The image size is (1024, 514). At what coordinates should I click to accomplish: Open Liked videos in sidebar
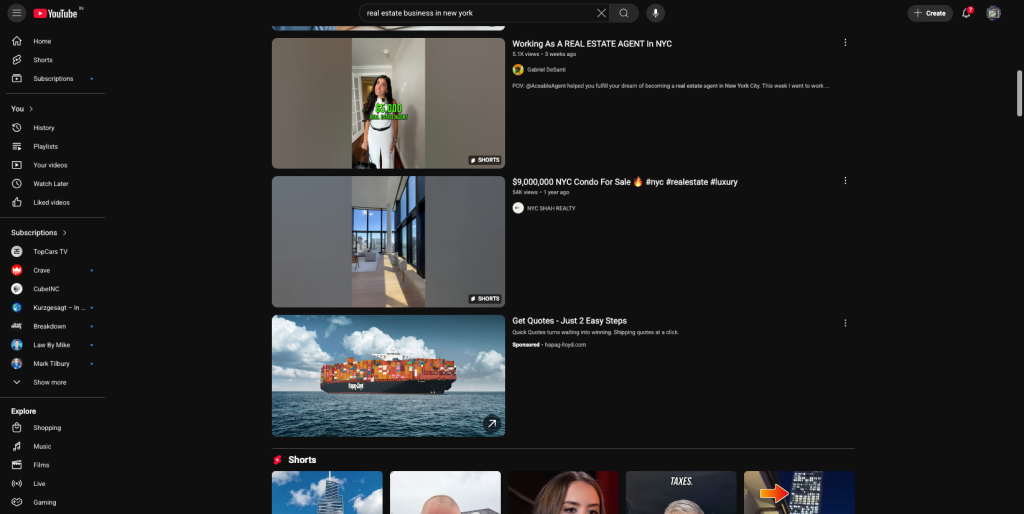pos(51,202)
